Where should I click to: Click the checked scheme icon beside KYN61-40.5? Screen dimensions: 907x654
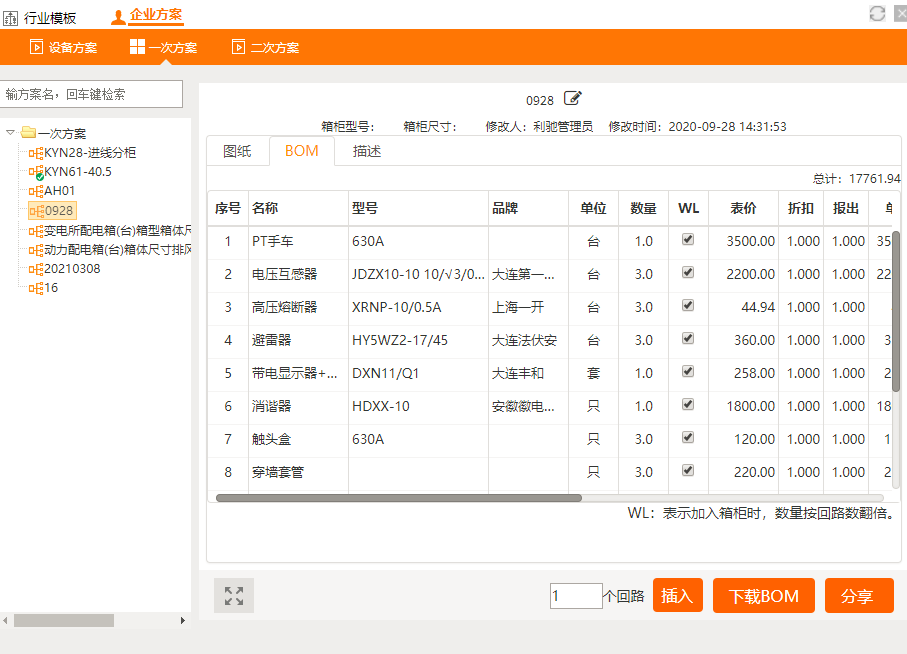pos(36,172)
